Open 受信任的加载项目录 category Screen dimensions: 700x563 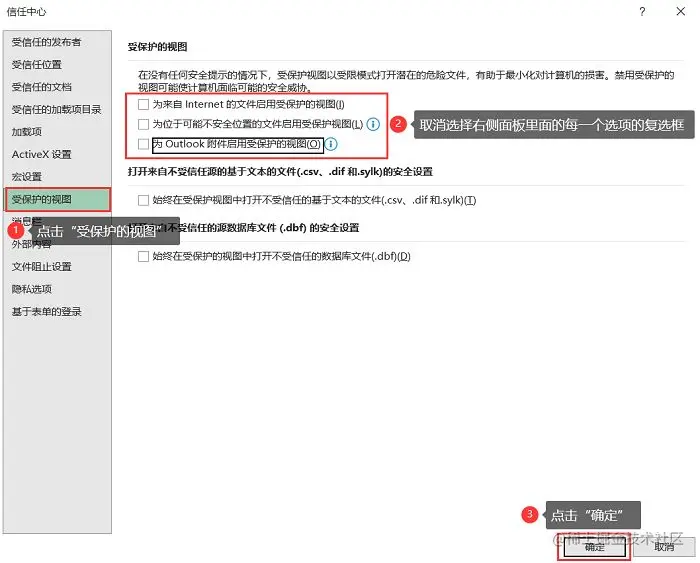coord(57,109)
